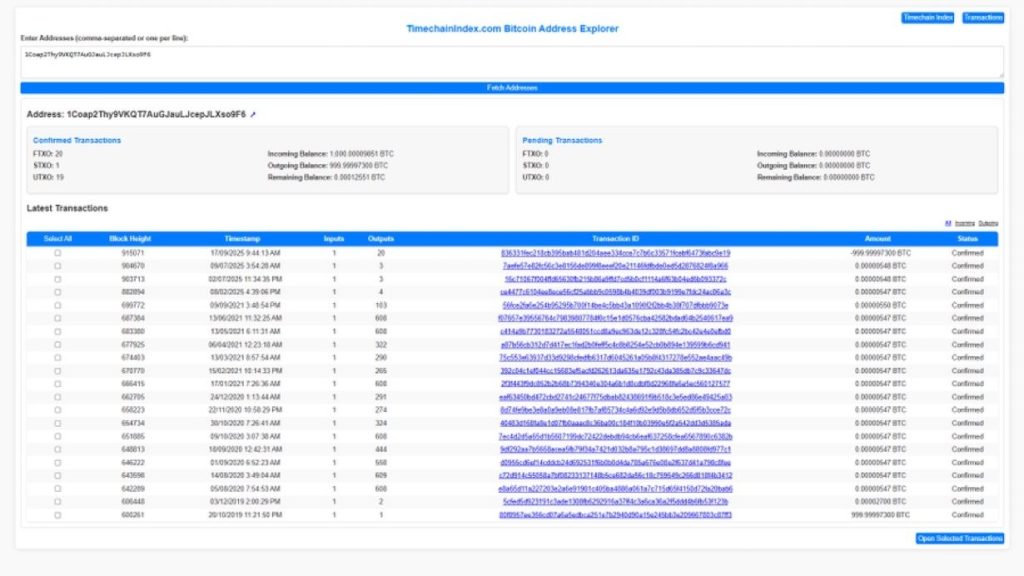1024x576 pixels.
Task: Select the checkbox for block 699772
Action: (x=57, y=305)
